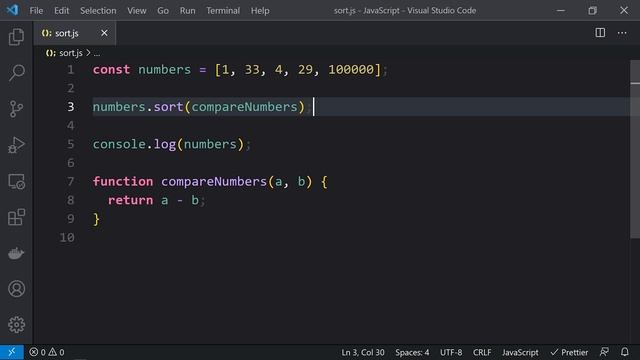Click the sort method on line 3
The height and width of the screenshot is (360, 640).
169,107
